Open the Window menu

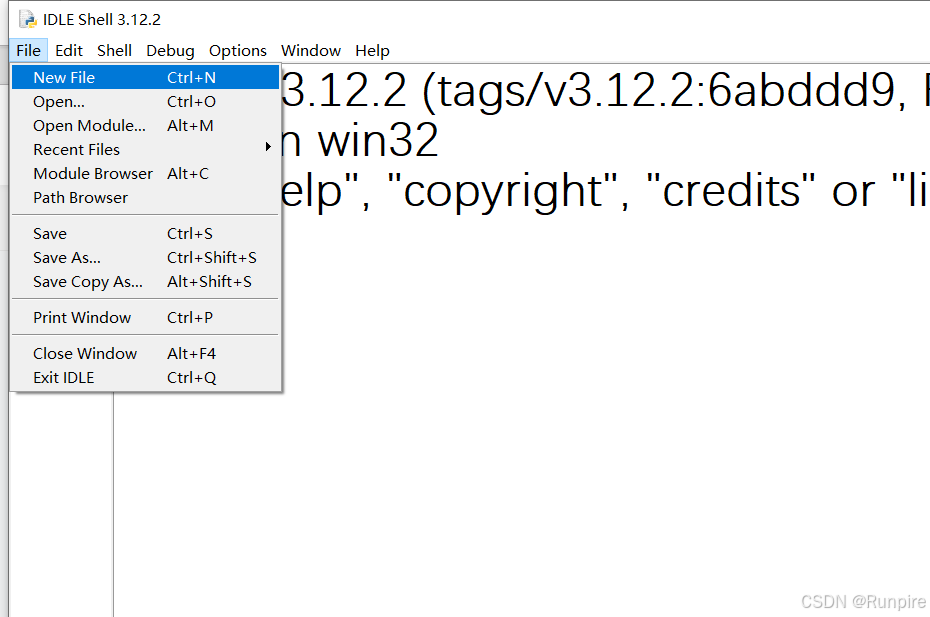(x=311, y=50)
